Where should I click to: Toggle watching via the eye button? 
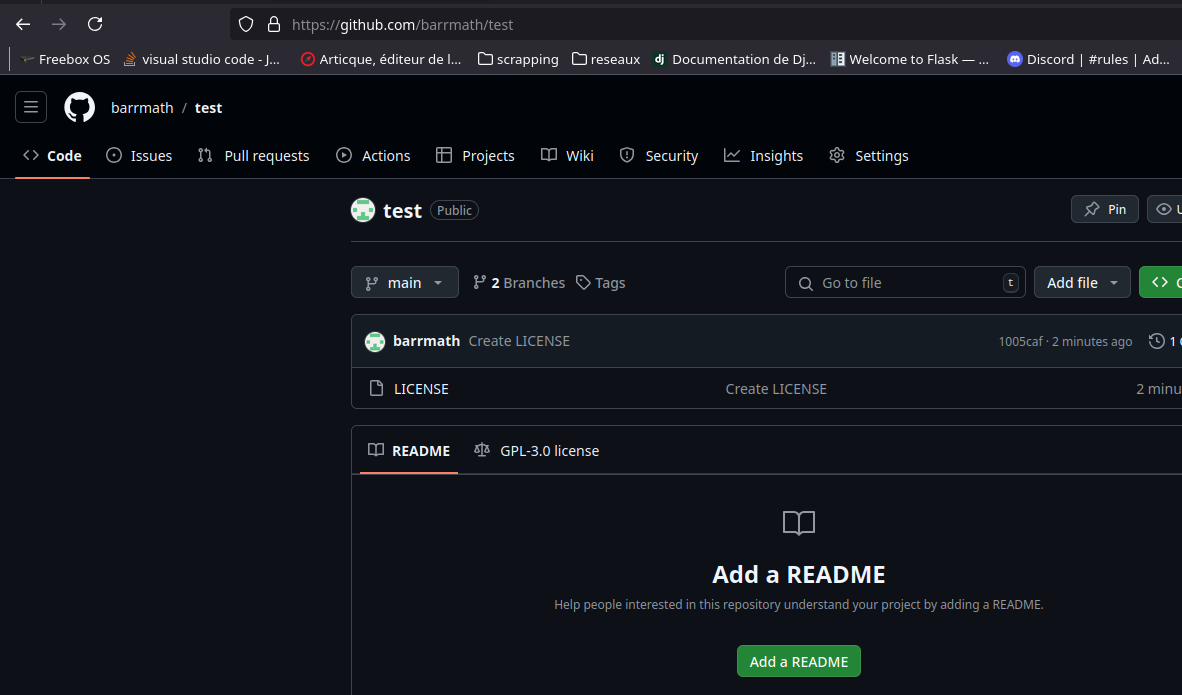point(1166,209)
